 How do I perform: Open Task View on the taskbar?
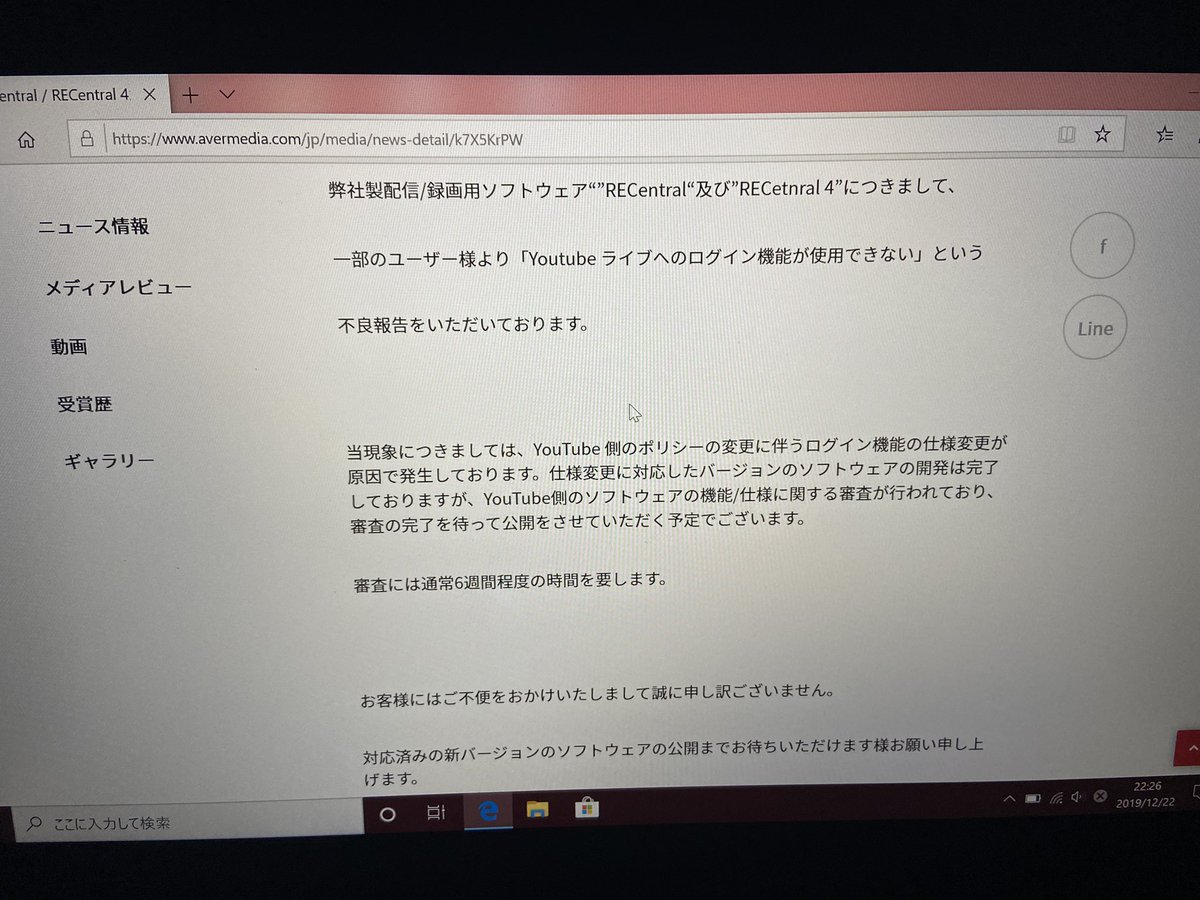click(x=436, y=812)
